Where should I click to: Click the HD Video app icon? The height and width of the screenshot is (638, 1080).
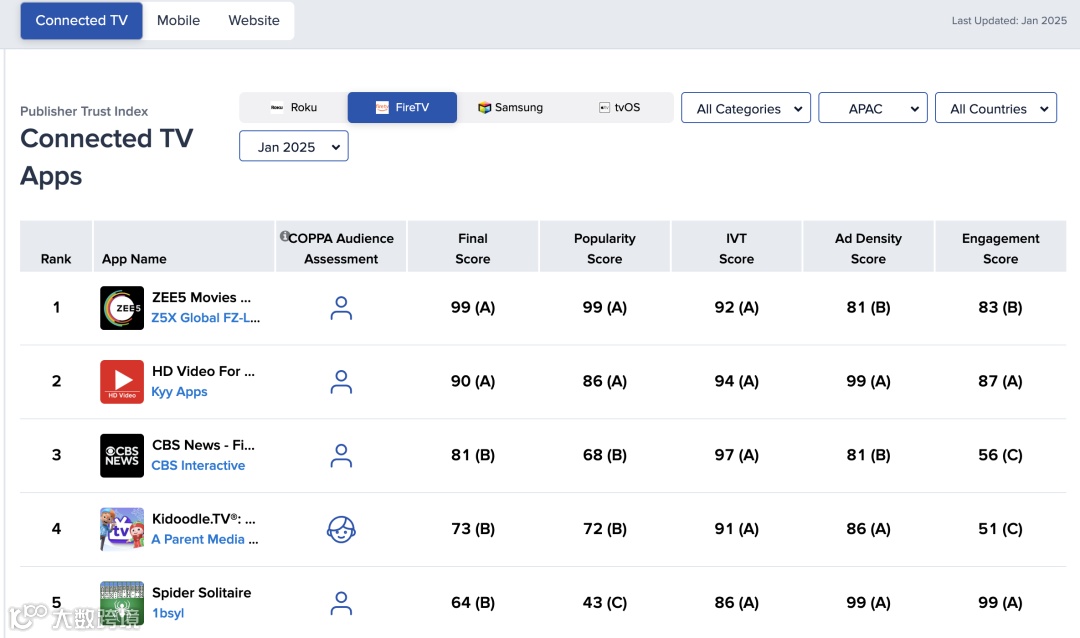click(x=122, y=382)
